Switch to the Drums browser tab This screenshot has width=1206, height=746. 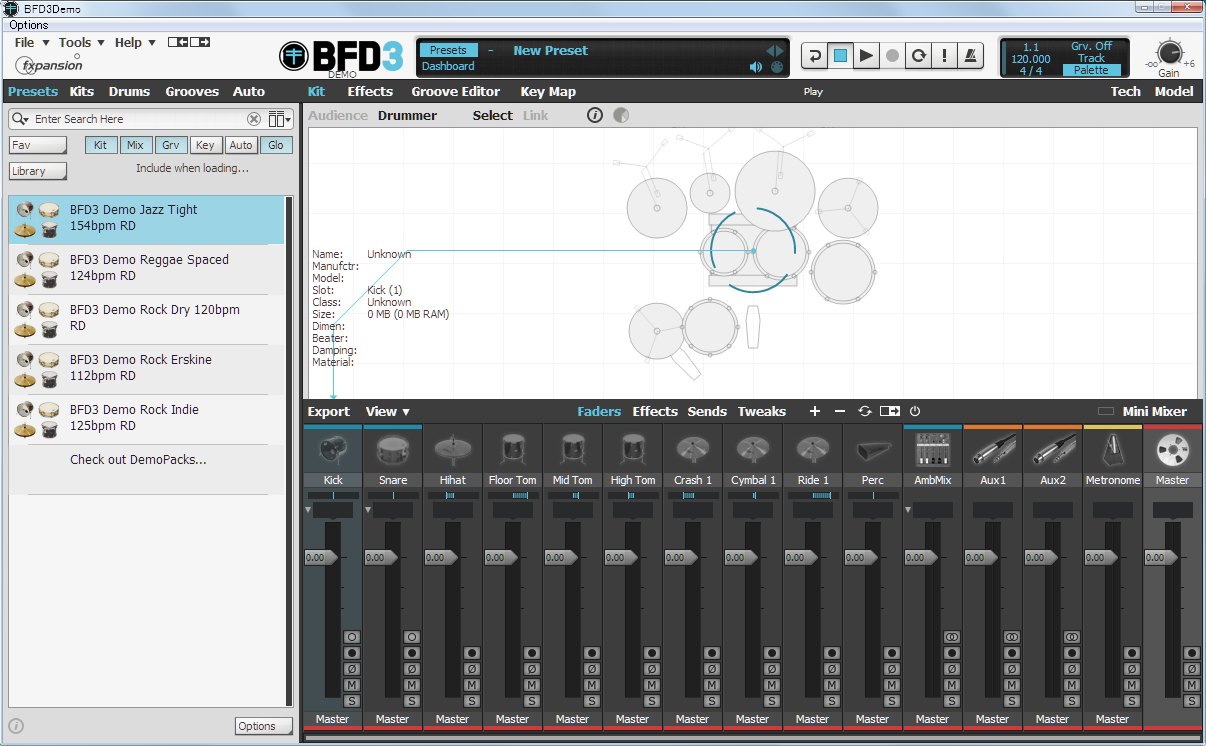point(129,91)
